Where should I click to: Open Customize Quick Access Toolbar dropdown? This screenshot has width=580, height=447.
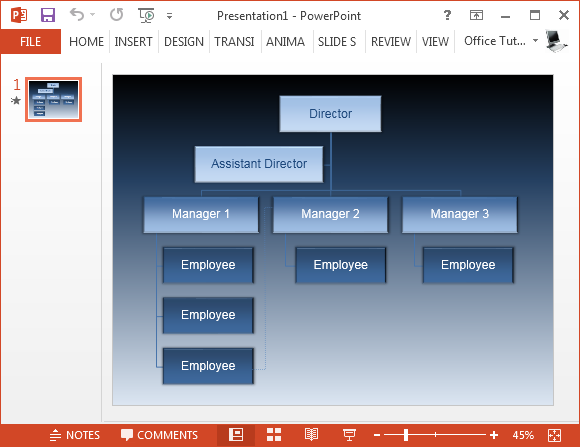click(x=169, y=16)
